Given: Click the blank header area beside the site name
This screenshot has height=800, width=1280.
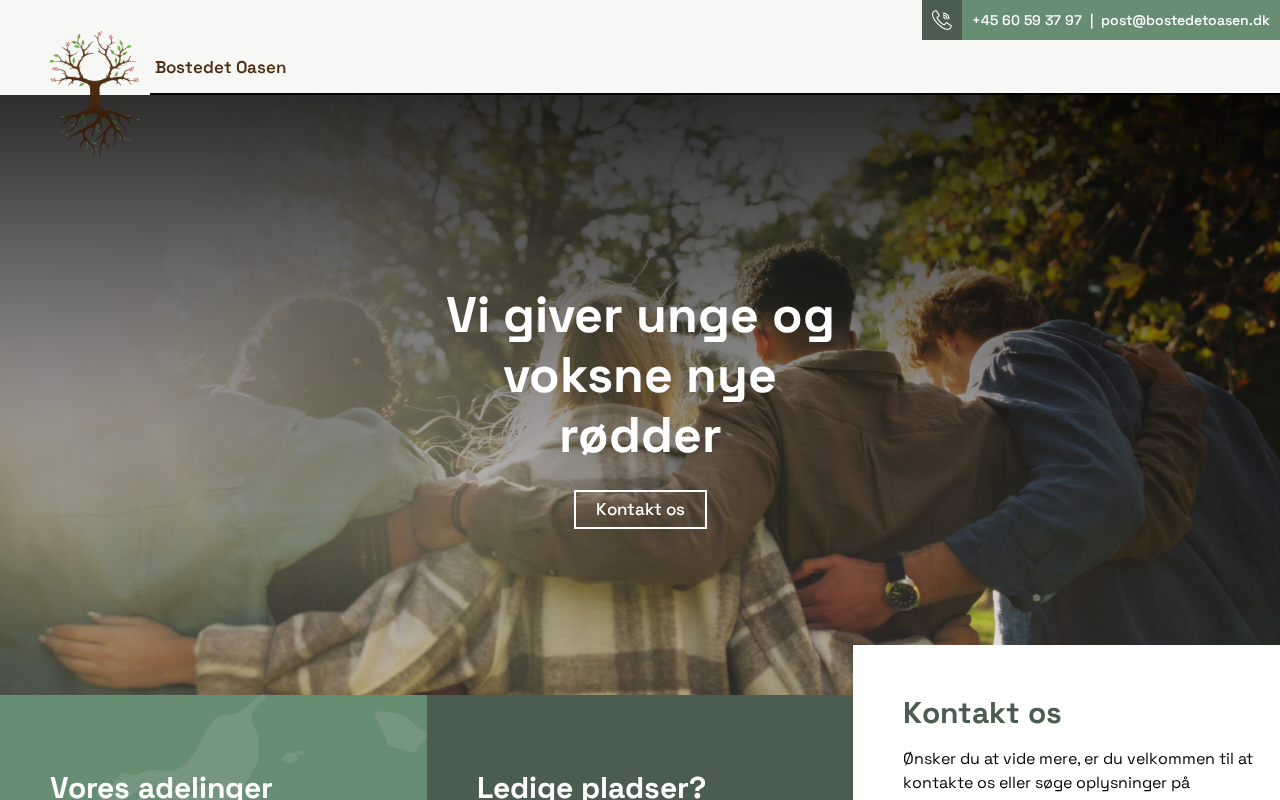Looking at the screenshot, I should click(600, 60).
